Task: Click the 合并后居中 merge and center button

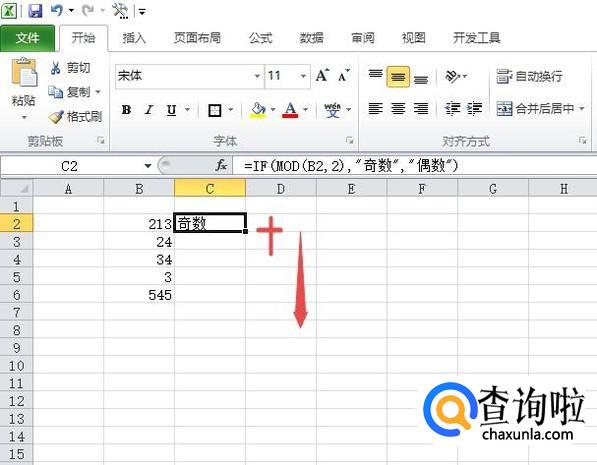Action: click(540, 109)
